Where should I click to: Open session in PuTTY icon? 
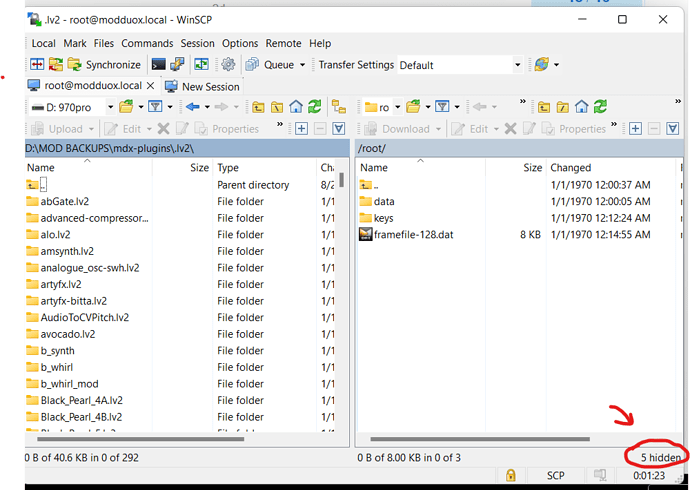coord(177,65)
